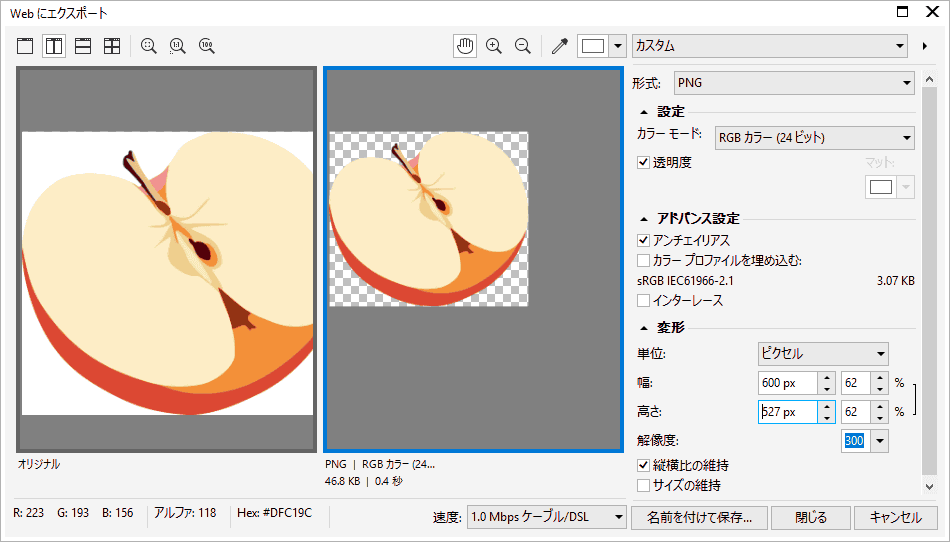Open the カラー モード dropdown
Viewport: 950px width, 542px height.
pos(814,137)
